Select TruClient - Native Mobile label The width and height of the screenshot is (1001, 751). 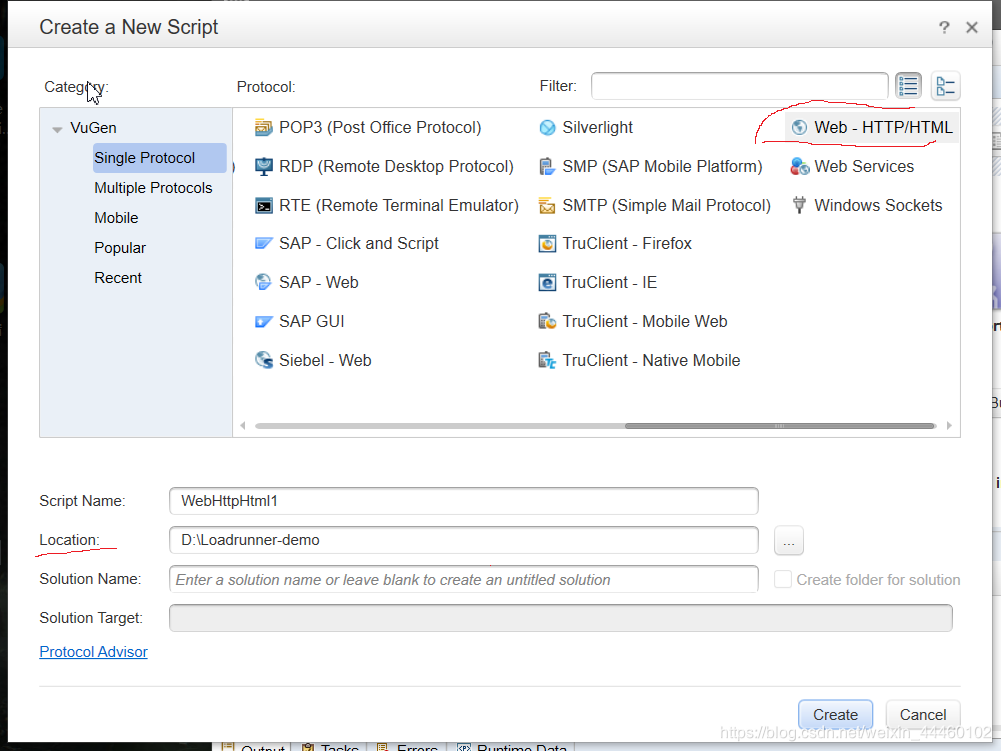click(651, 360)
